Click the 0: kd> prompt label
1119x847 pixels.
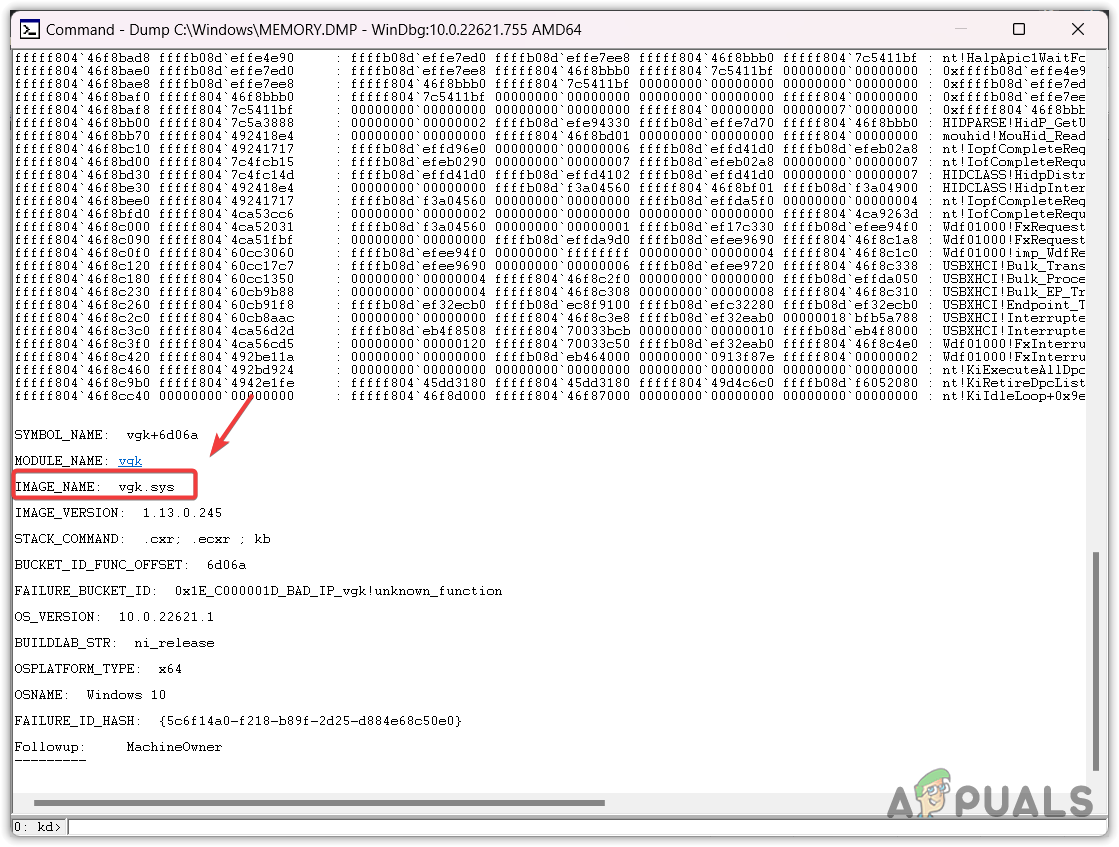pos(38,827)
